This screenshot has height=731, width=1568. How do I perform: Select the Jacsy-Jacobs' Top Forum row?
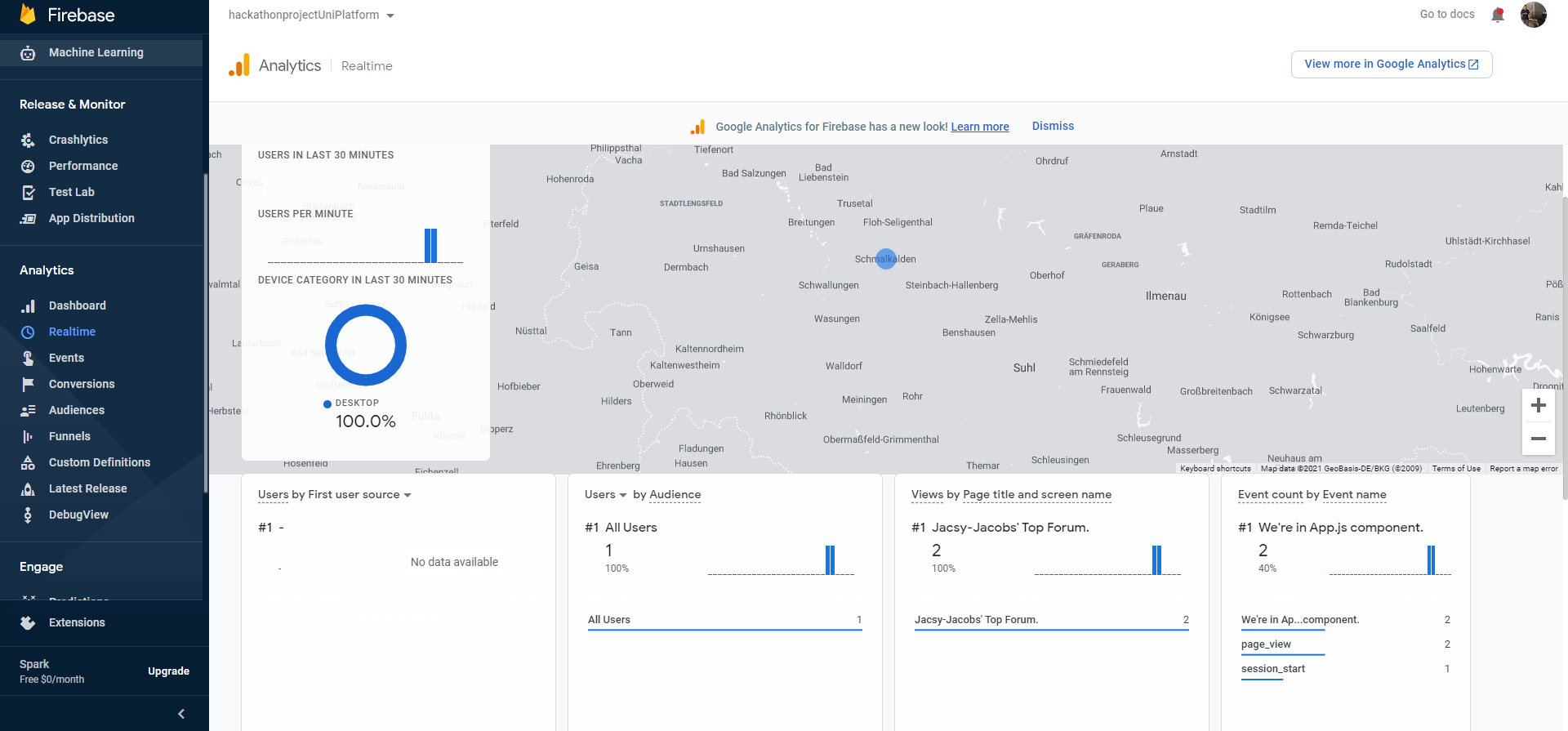[1051, 620]
